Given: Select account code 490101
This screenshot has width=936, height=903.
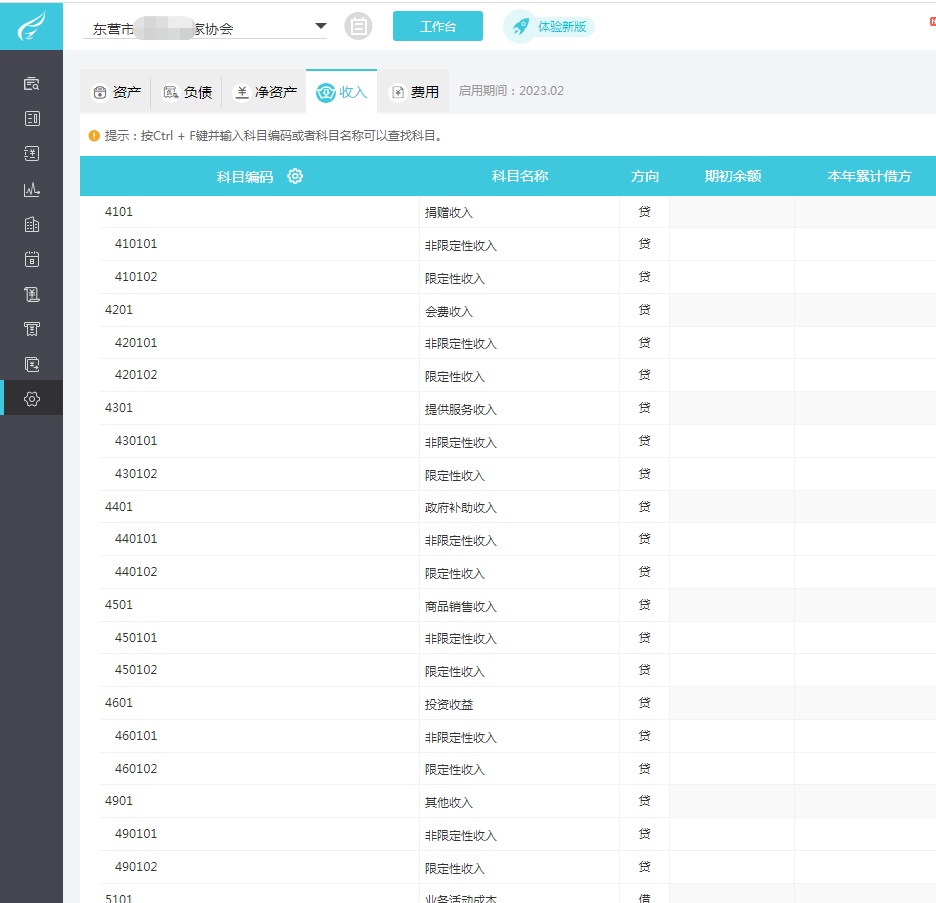Looking at the screenshot, I should [136, 834].
